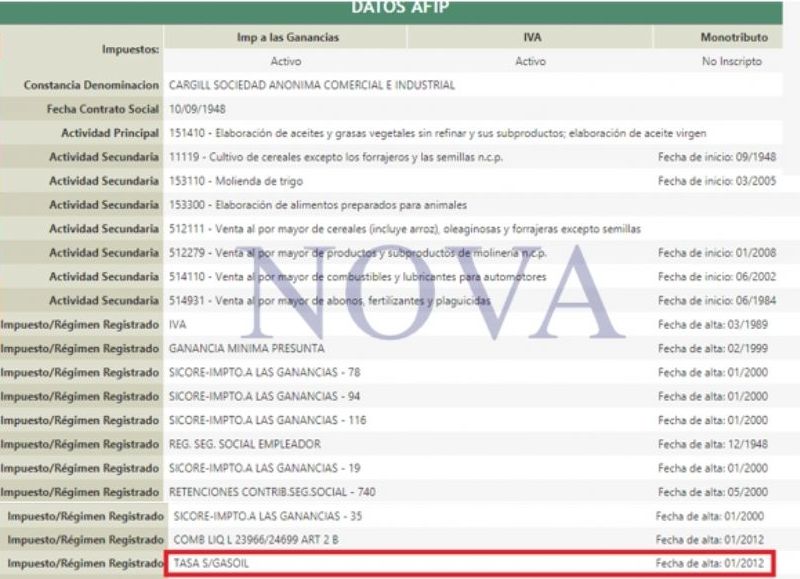Viewport: 800px width, 579px height.
Task: Select SICORE-IMPTO.A LAS GANANCIAS - 78
Action: (264, 373)
